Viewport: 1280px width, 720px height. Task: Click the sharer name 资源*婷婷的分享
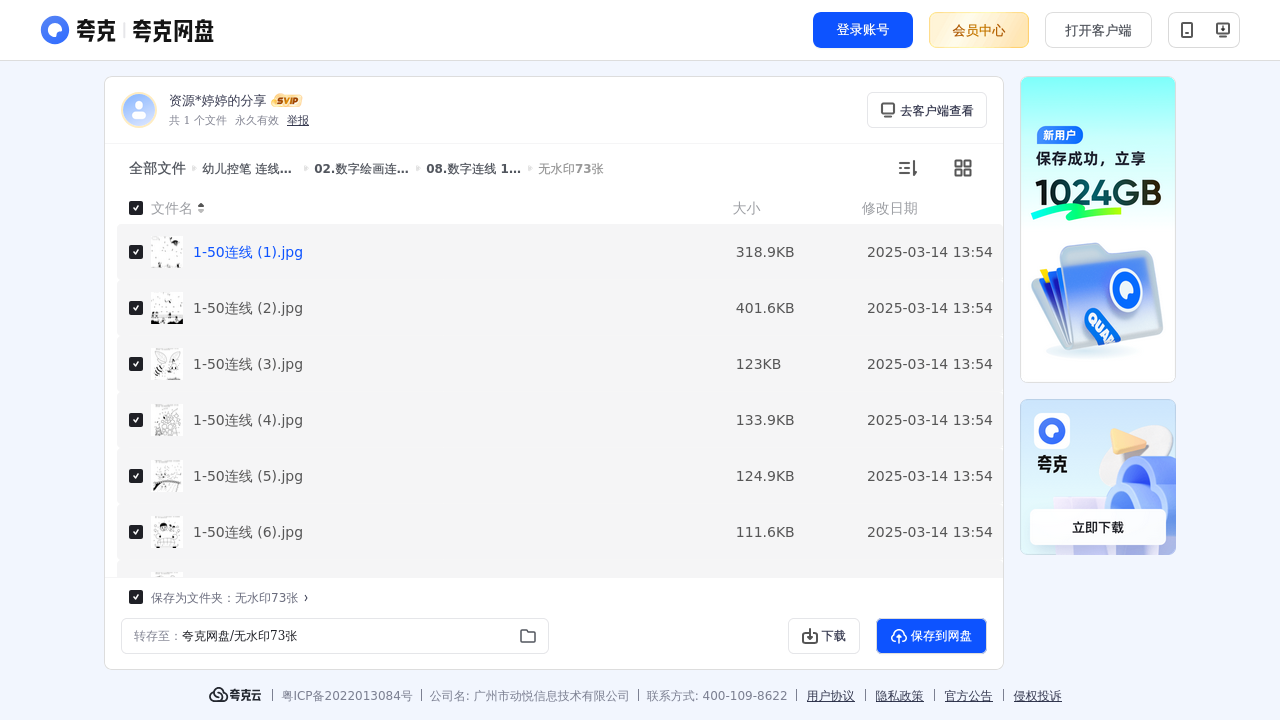coord(218,101)
